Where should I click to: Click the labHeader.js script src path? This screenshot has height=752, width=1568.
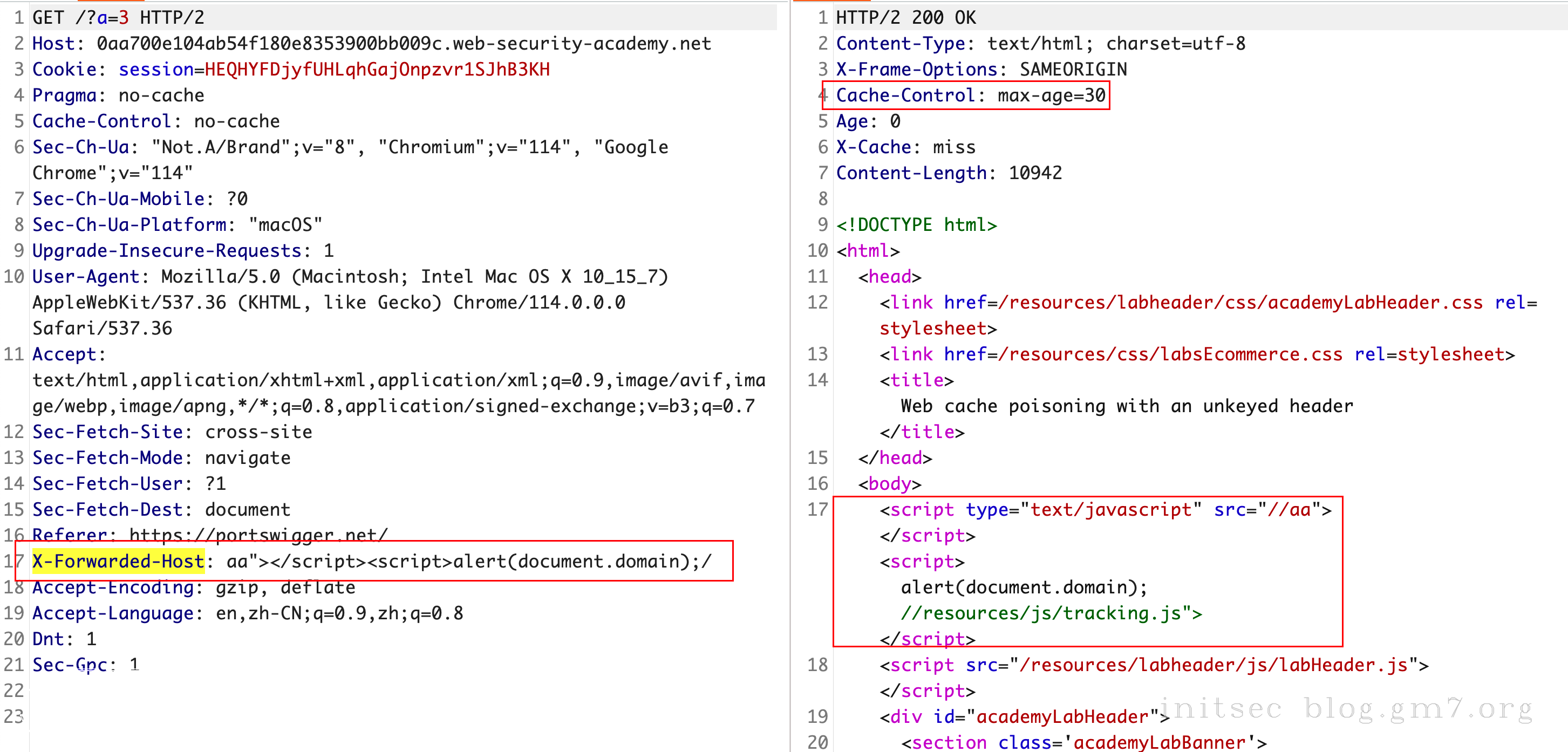coord(1213,665)
